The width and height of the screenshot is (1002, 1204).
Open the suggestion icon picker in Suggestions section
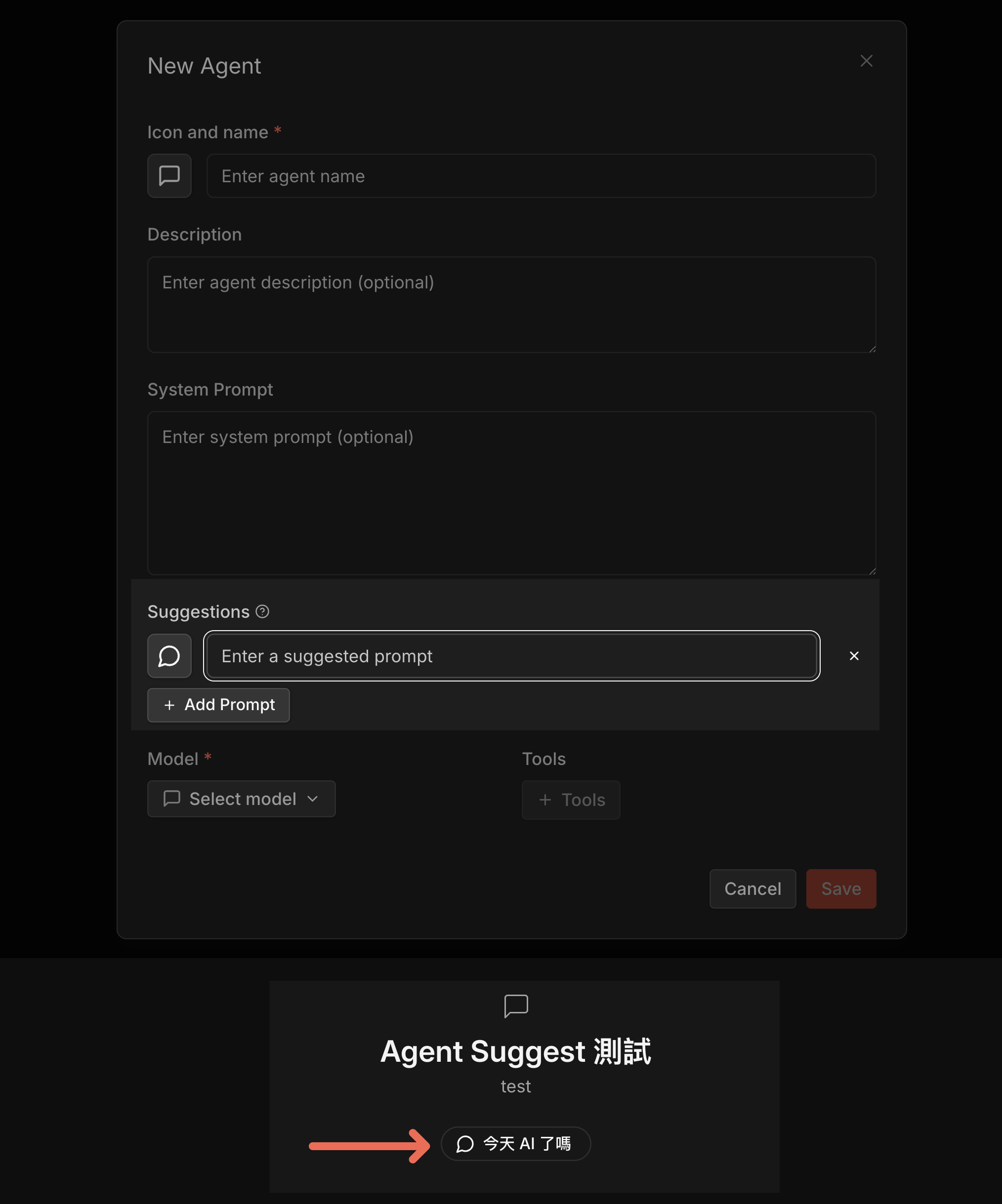[169, 656]
